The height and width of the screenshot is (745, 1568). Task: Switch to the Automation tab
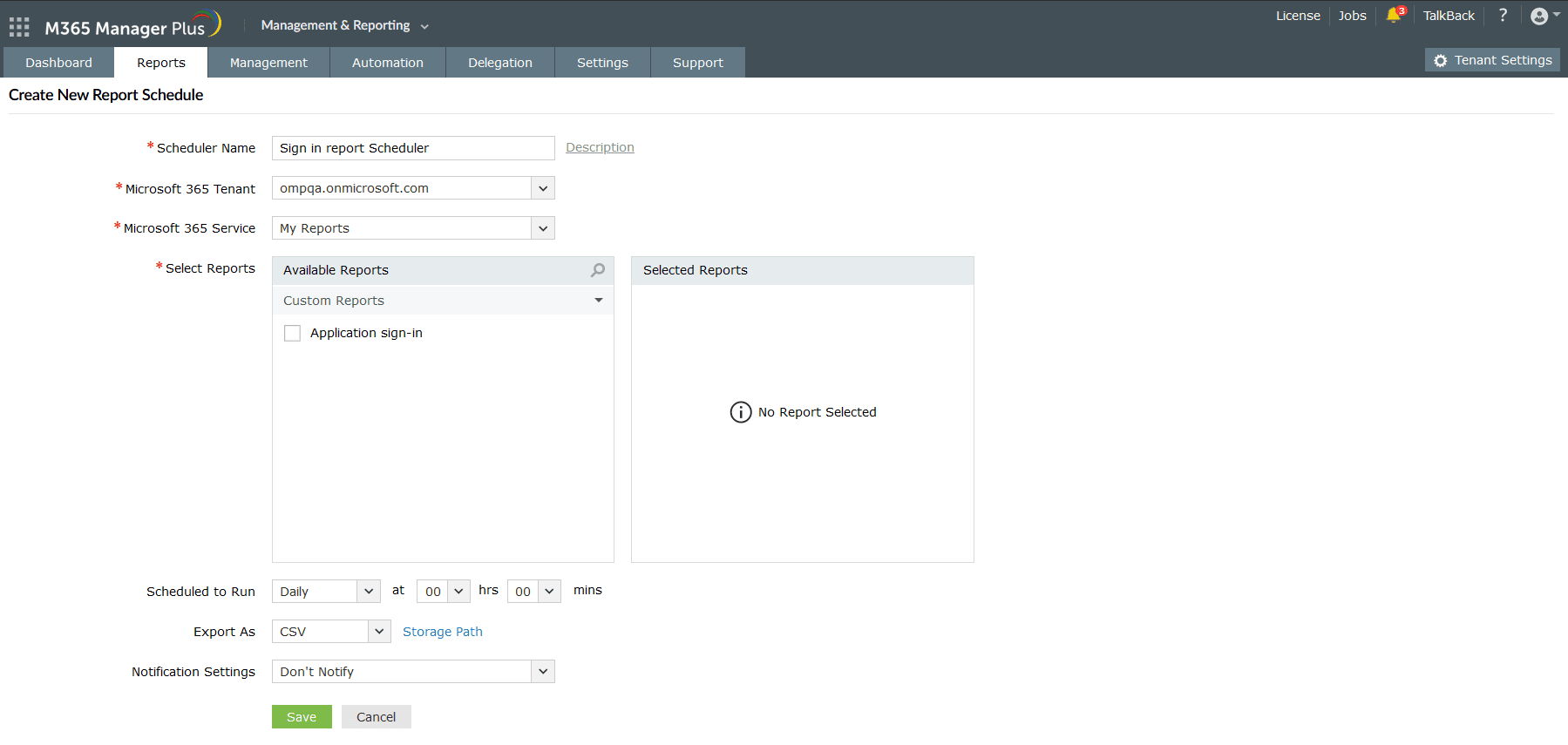(388, 63)
